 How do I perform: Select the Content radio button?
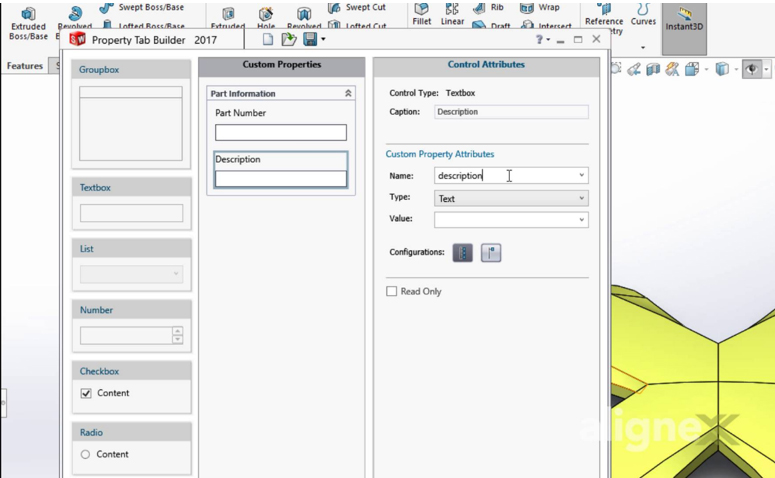(x=86, y=455)
